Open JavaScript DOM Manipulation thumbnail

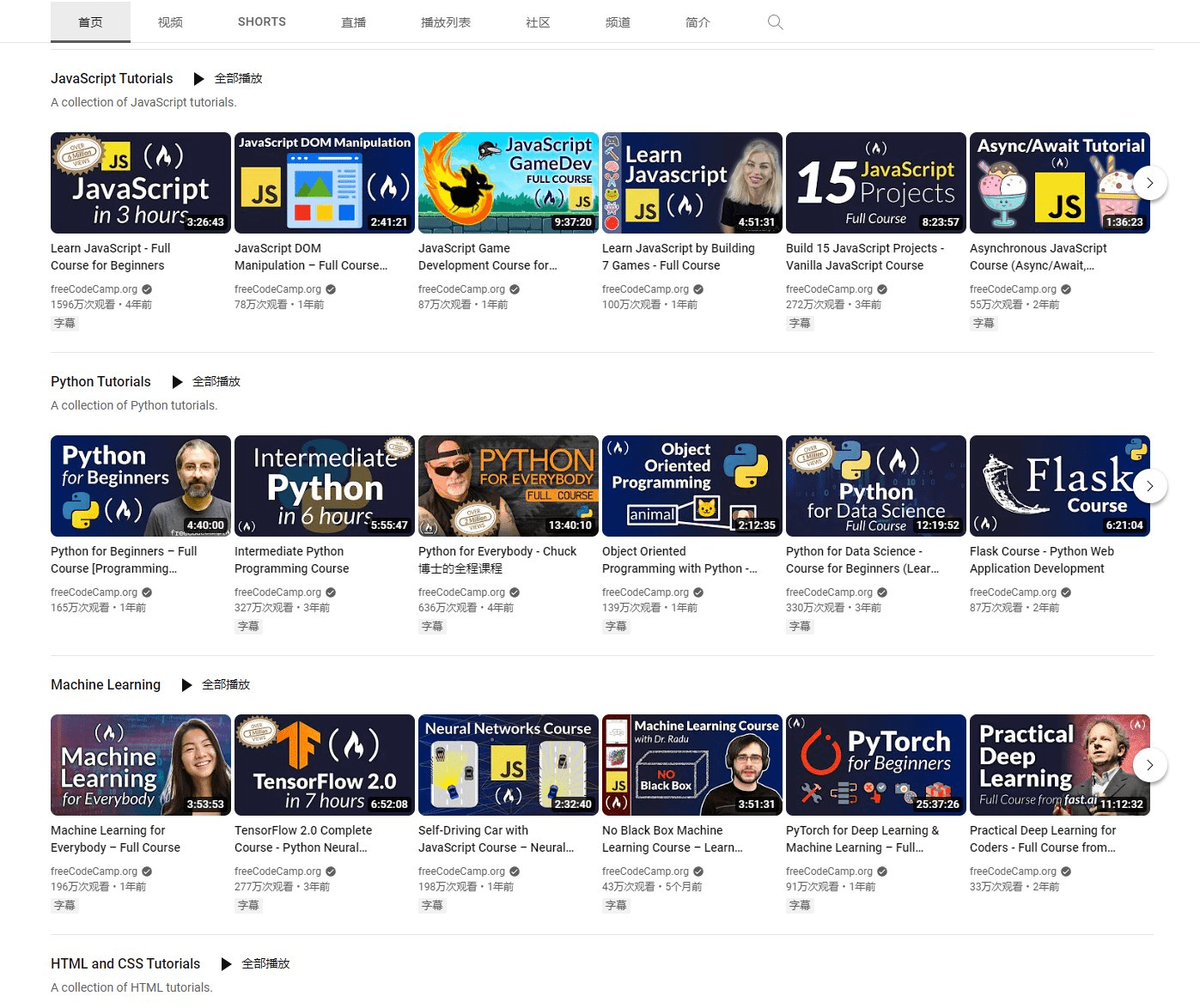point(325,183)
